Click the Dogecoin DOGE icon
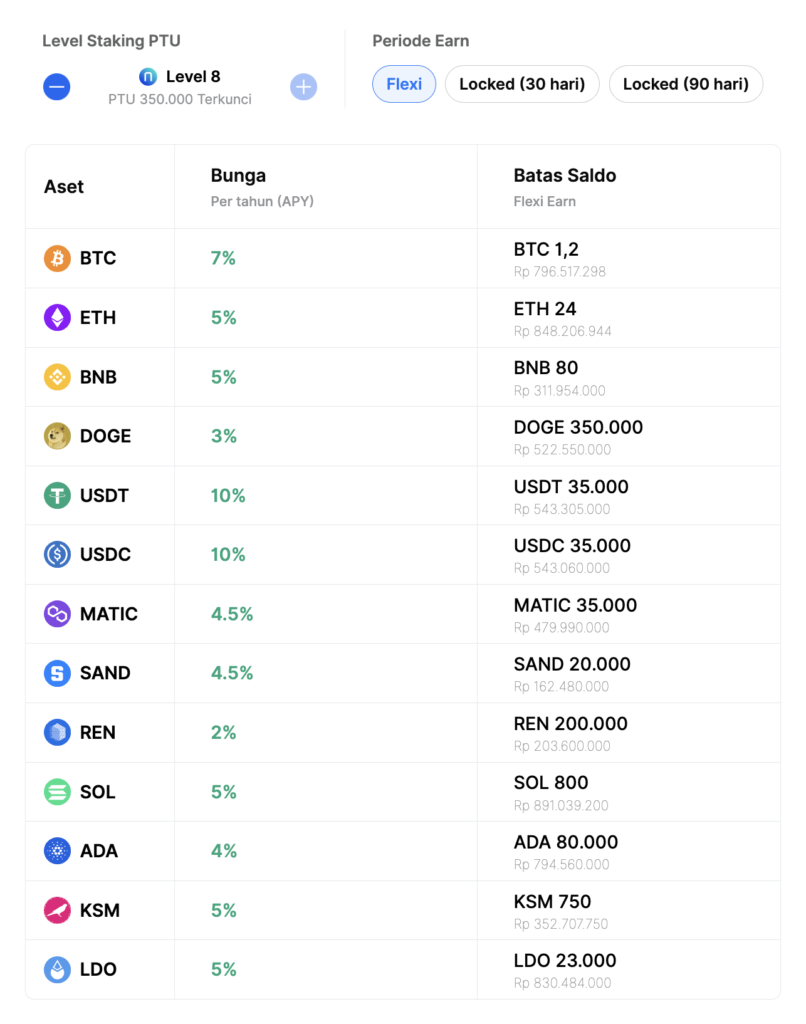This screenshot has height=1024, width=806. [57, 436]
